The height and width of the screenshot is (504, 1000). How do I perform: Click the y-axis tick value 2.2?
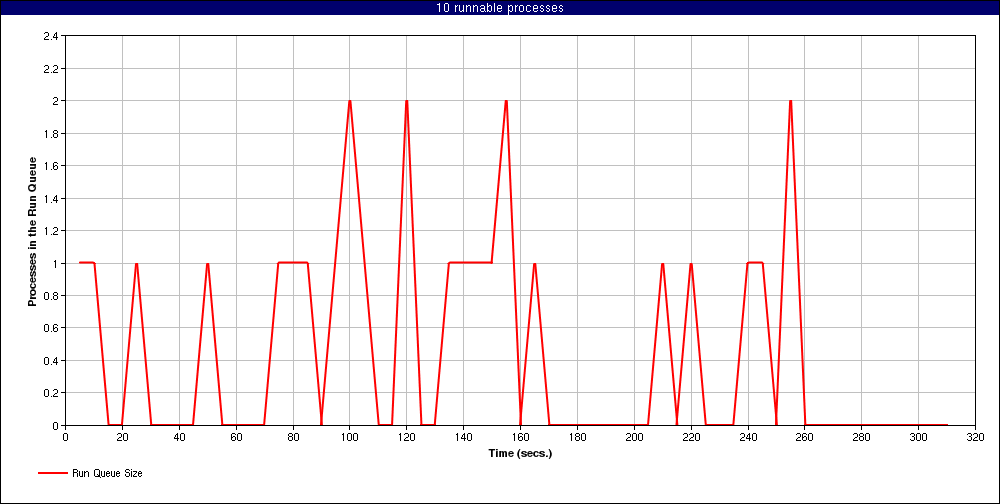(52, 69)
